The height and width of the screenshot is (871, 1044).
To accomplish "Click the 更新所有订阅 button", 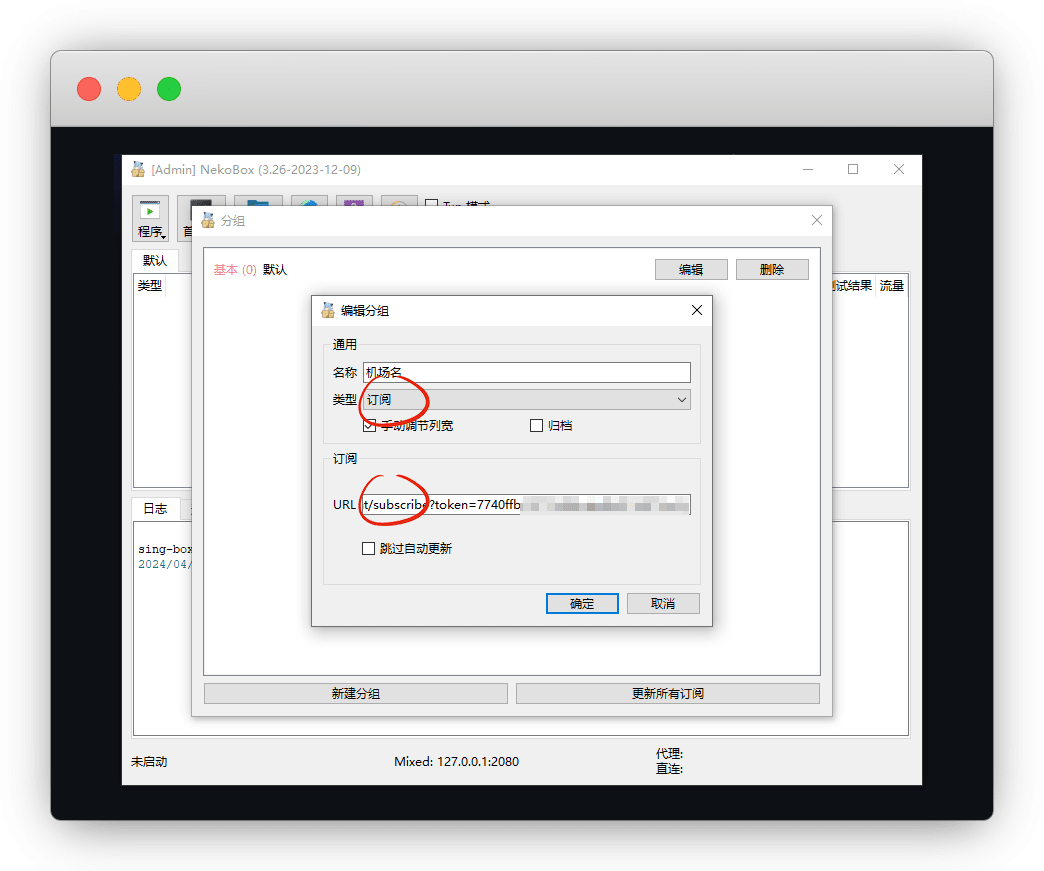I will pos(667,693).
